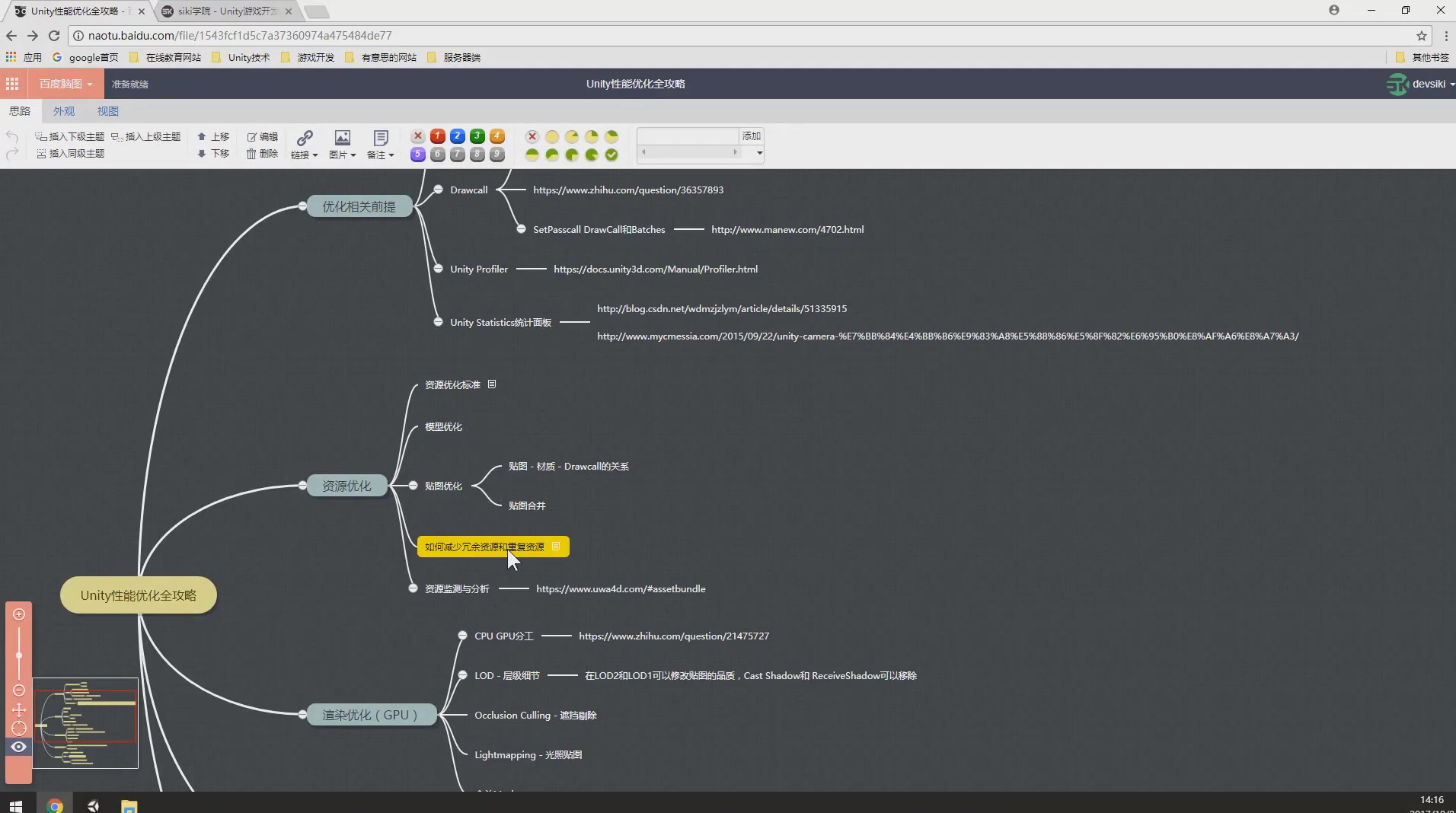
Task: Select the 如何减少冗余资源和重复资源 node
Action: (493, 547)
